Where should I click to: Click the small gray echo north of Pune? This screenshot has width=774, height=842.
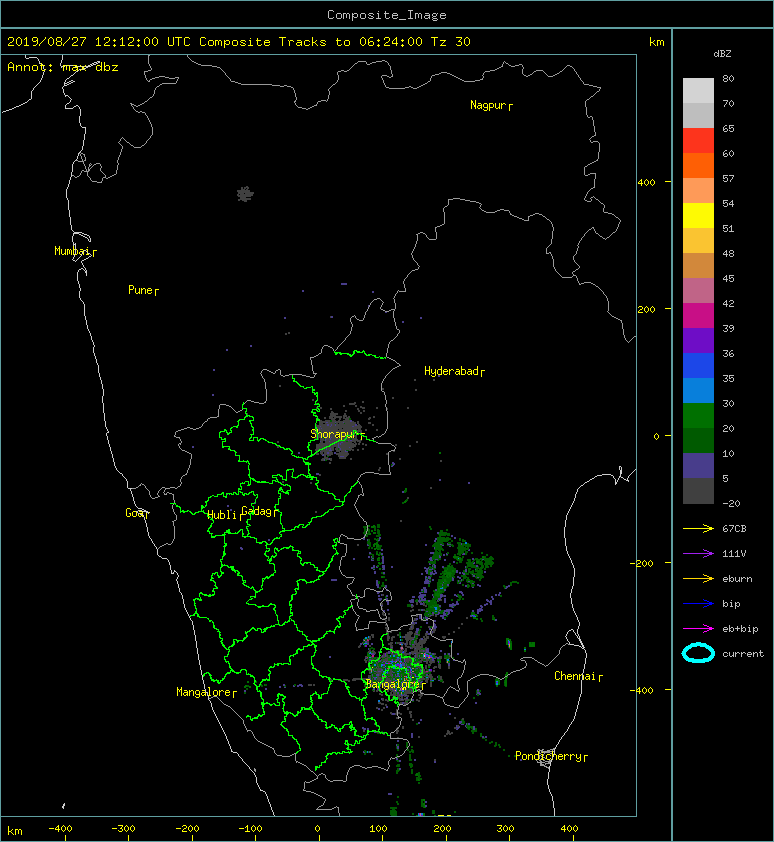pyautogui.click(x=245, y=194)
